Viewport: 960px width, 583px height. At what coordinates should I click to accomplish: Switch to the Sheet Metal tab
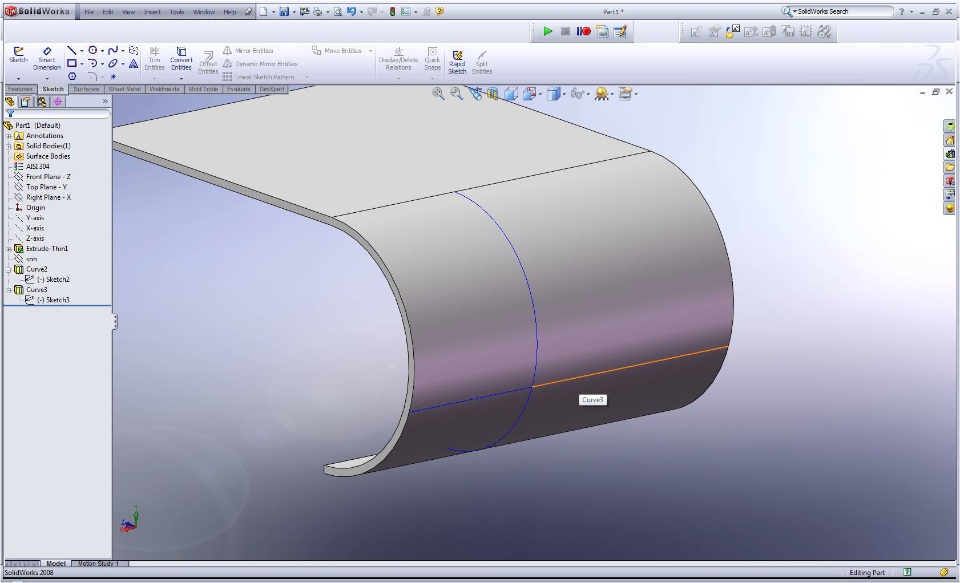(x=125, y=89)
